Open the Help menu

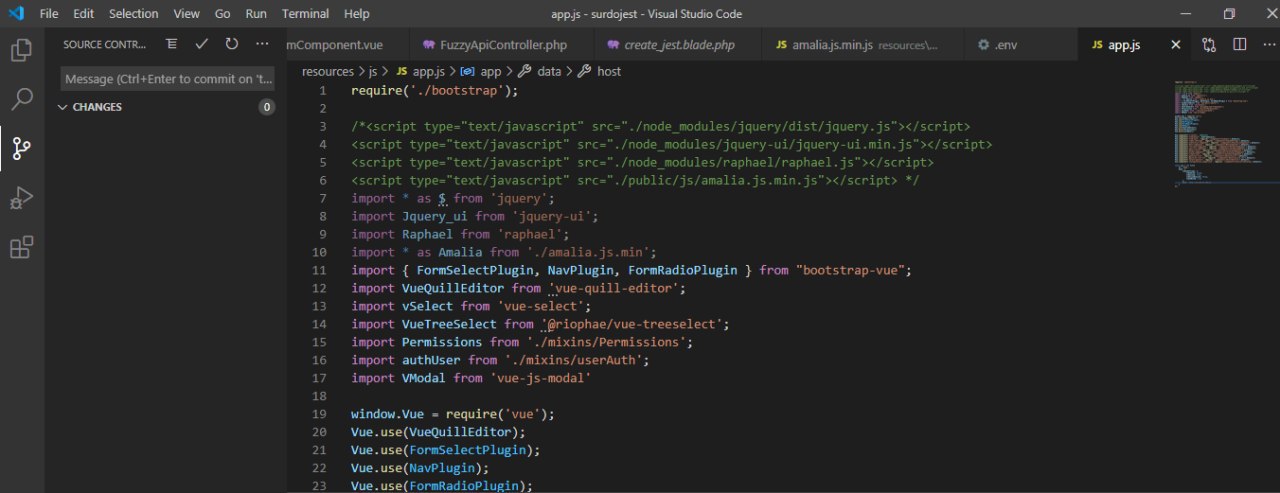coord(357,14)
